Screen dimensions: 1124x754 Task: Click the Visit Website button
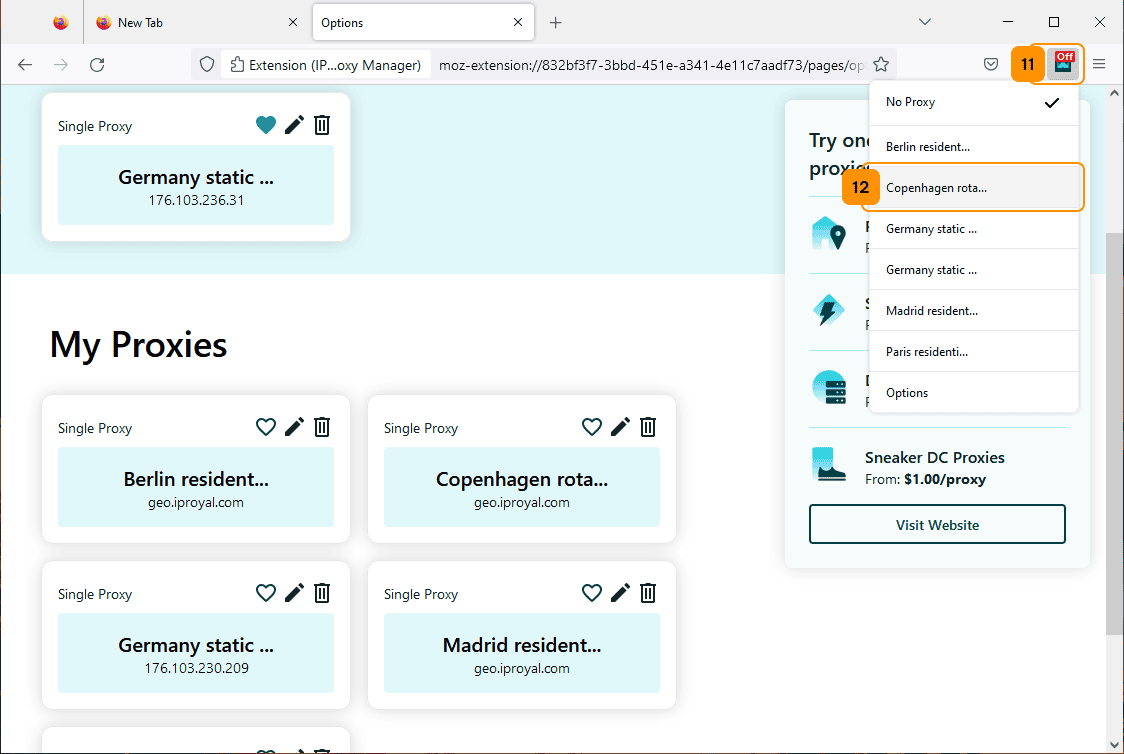click(x=937, y=525)
